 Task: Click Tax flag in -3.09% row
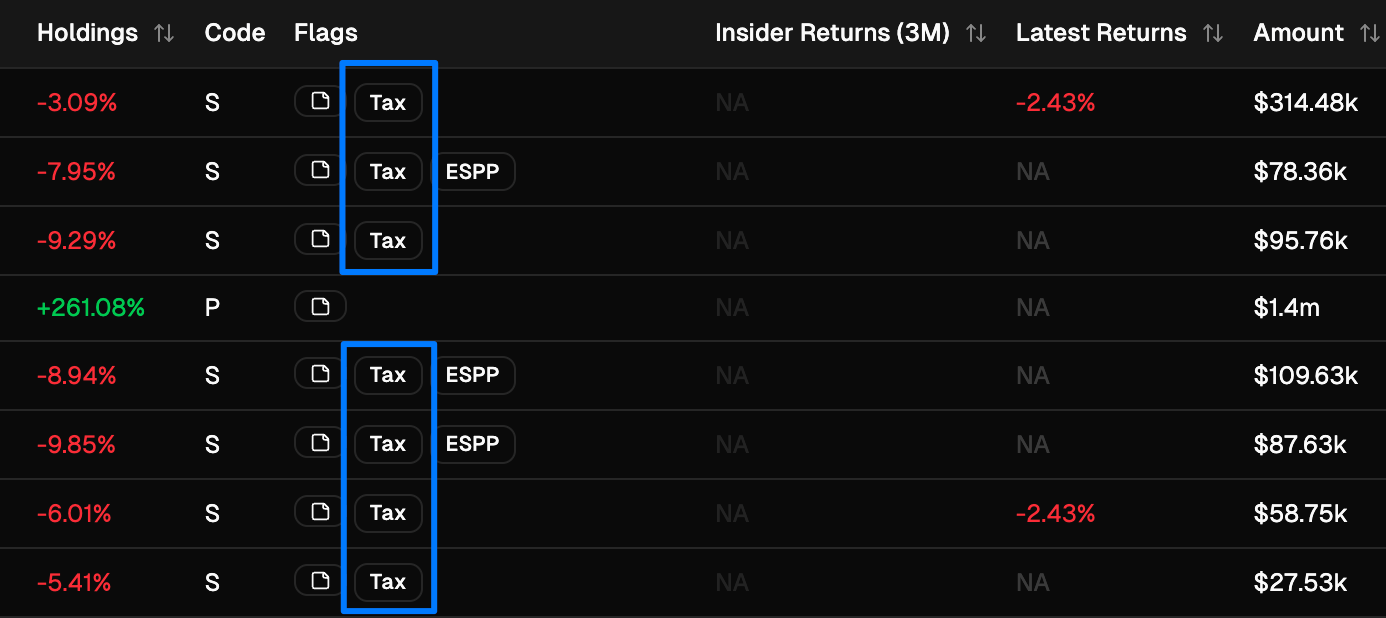pos(388,102)
